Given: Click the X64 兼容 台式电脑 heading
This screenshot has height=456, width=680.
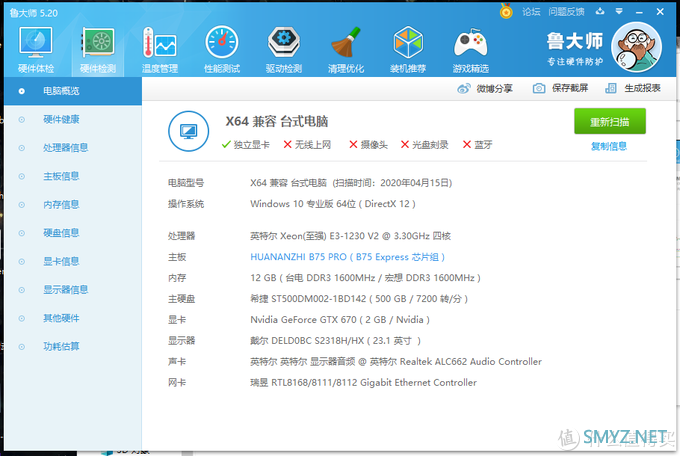Looking at the screenshot, I should pyautogui.click(x=277, y=121).
